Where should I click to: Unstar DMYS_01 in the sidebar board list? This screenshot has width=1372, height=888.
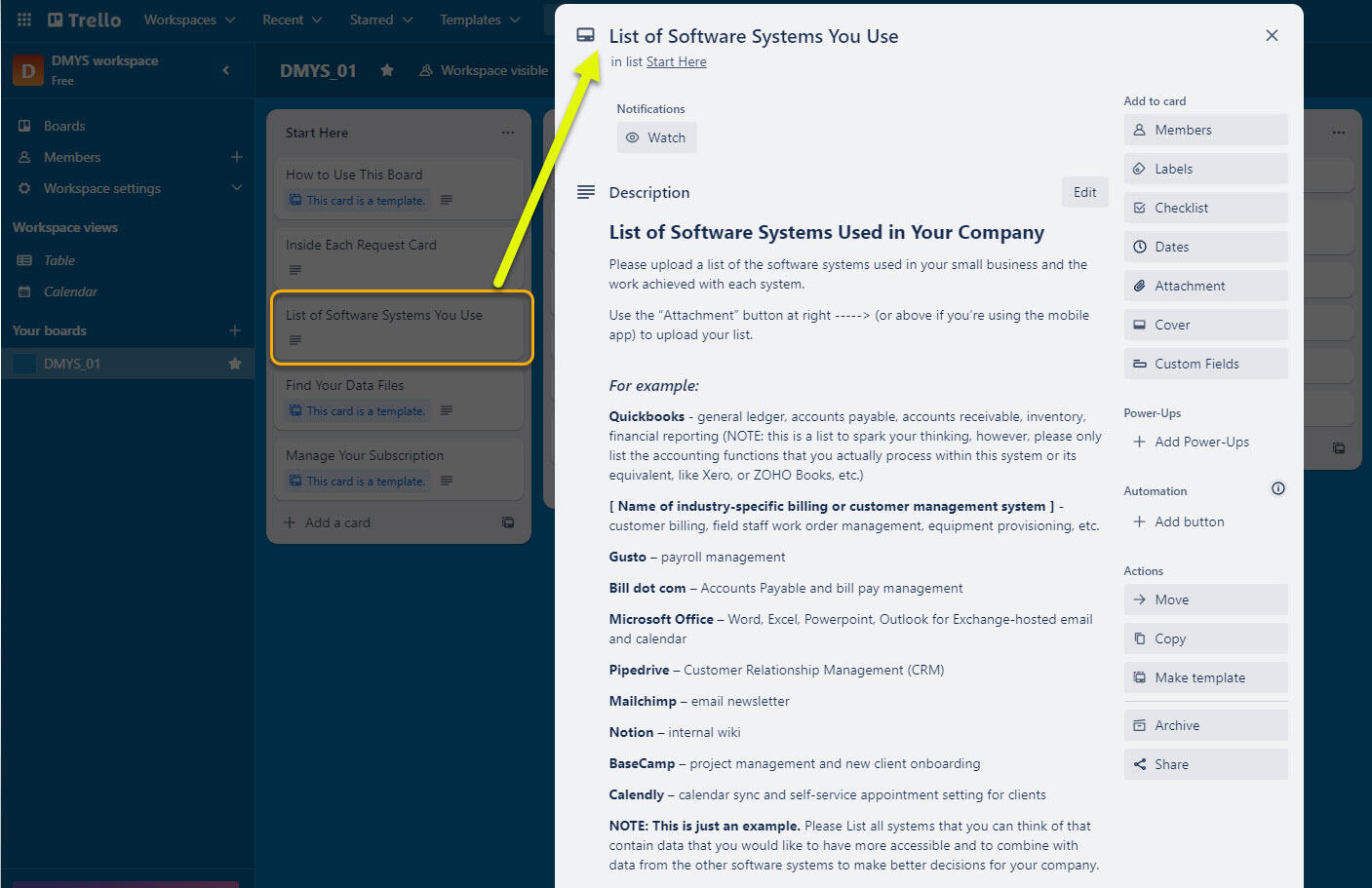235,364
